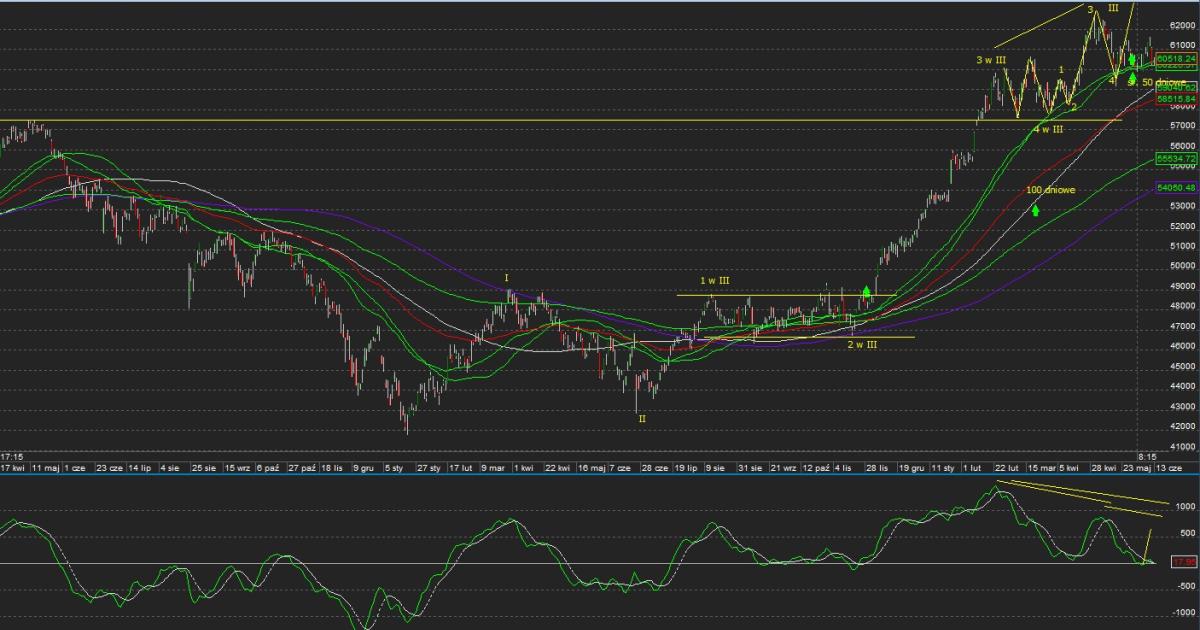Click the 8:15 time label near right edge

click(x=1146, y=456)
